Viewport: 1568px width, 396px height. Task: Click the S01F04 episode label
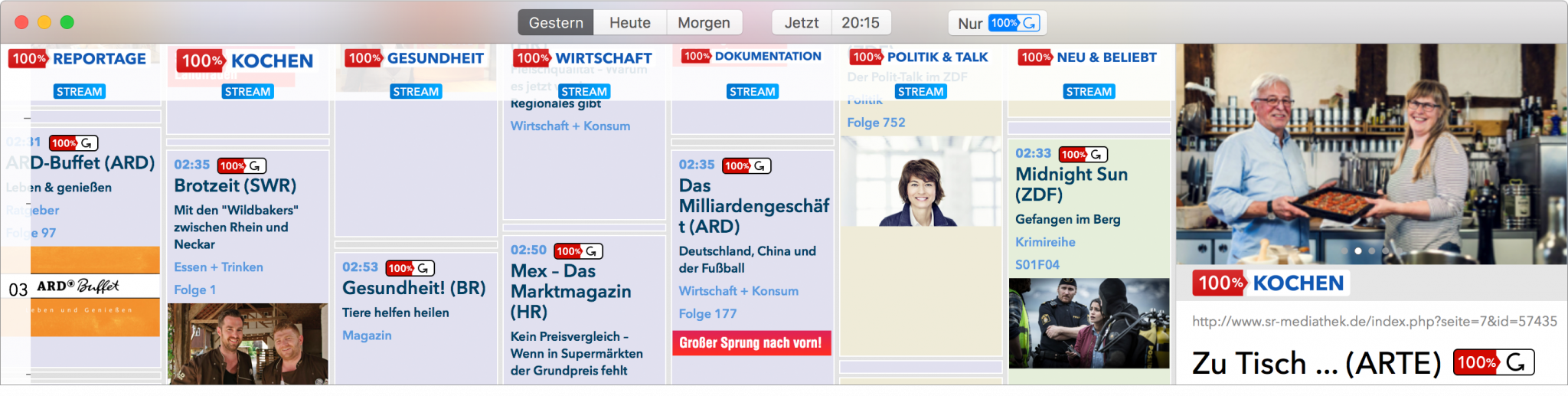(x=1037, y=264)
